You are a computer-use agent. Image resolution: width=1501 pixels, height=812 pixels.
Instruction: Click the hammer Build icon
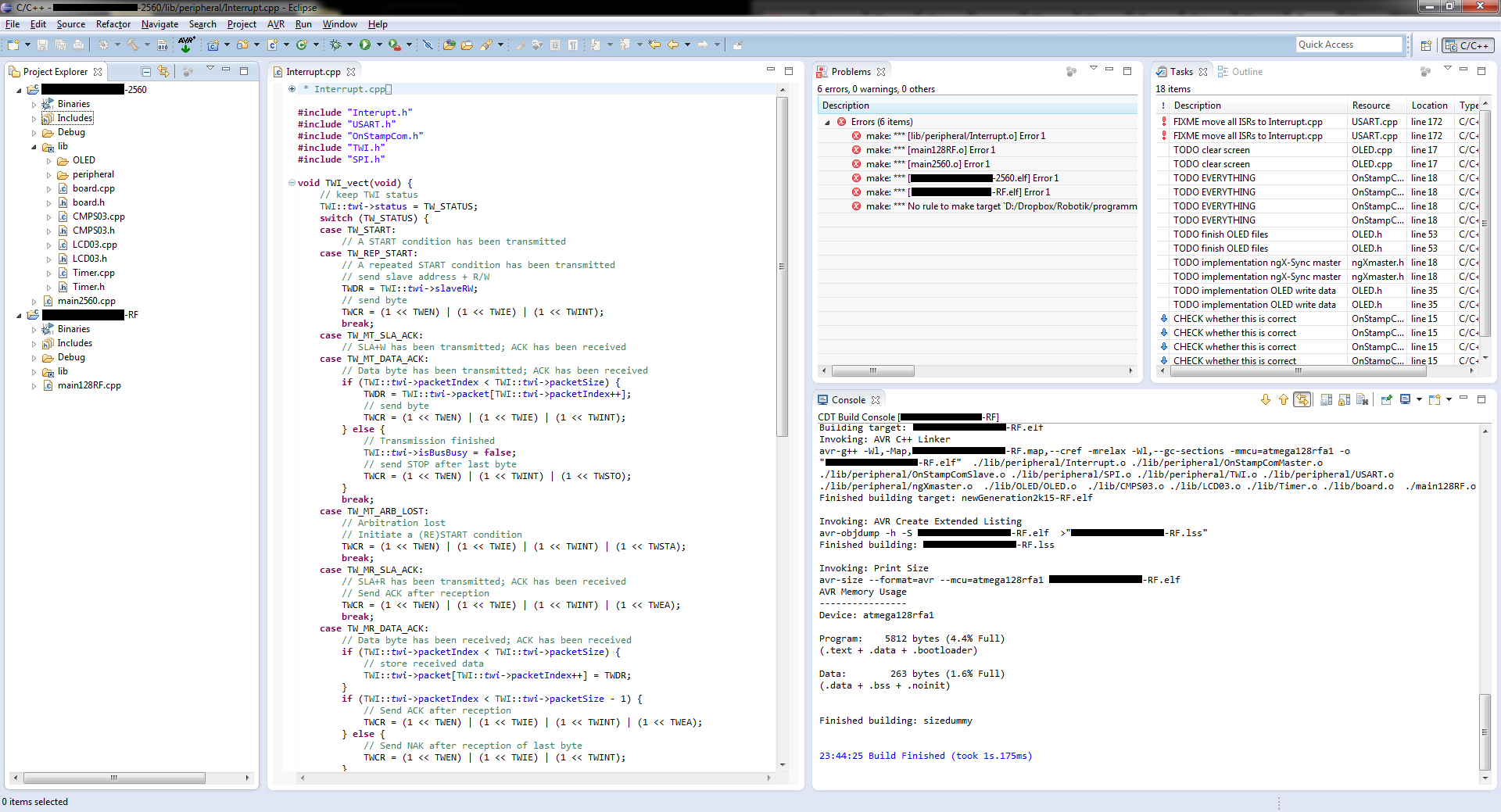click(132, 45)
